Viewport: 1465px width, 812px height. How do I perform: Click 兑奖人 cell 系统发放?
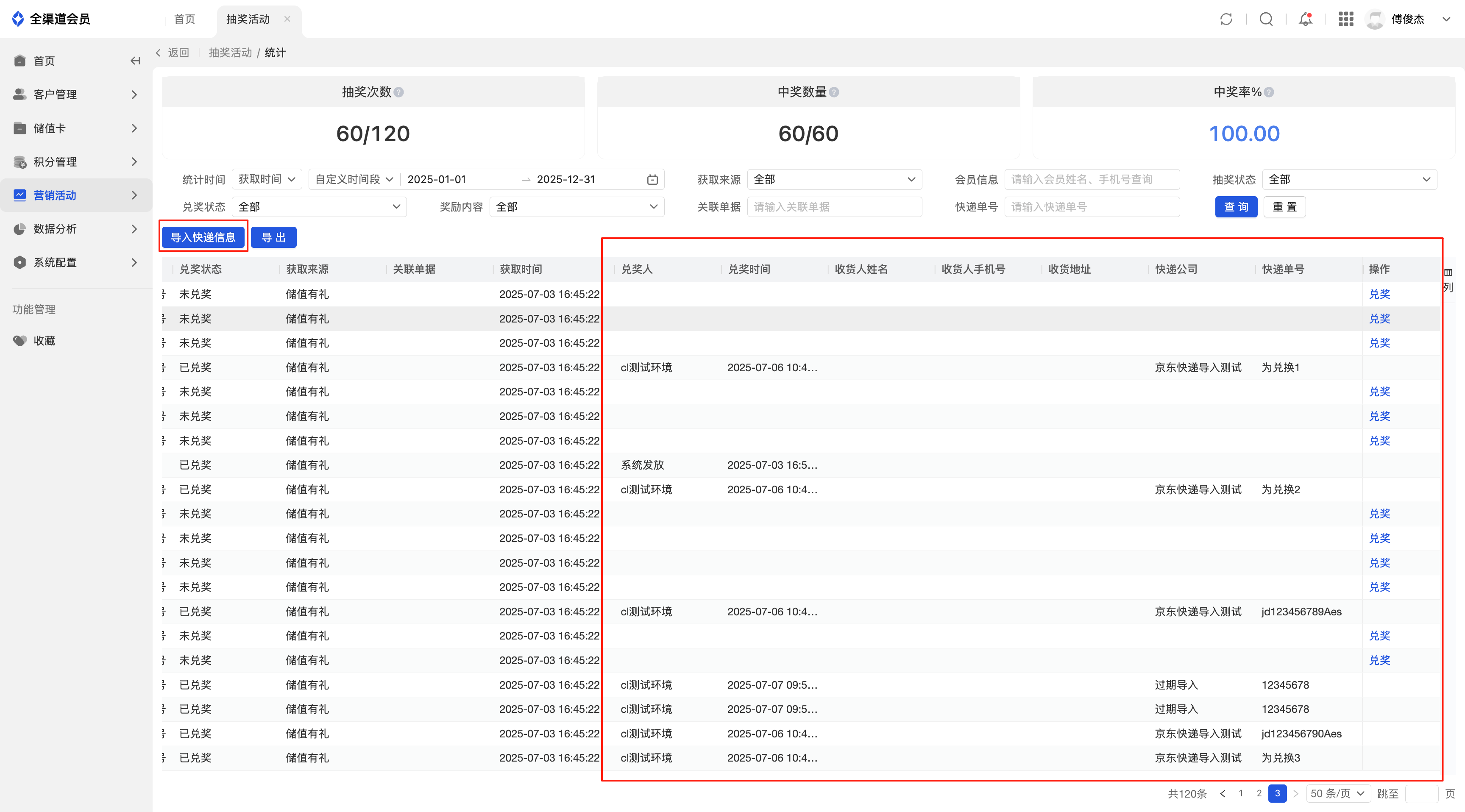tap(642, 465)
